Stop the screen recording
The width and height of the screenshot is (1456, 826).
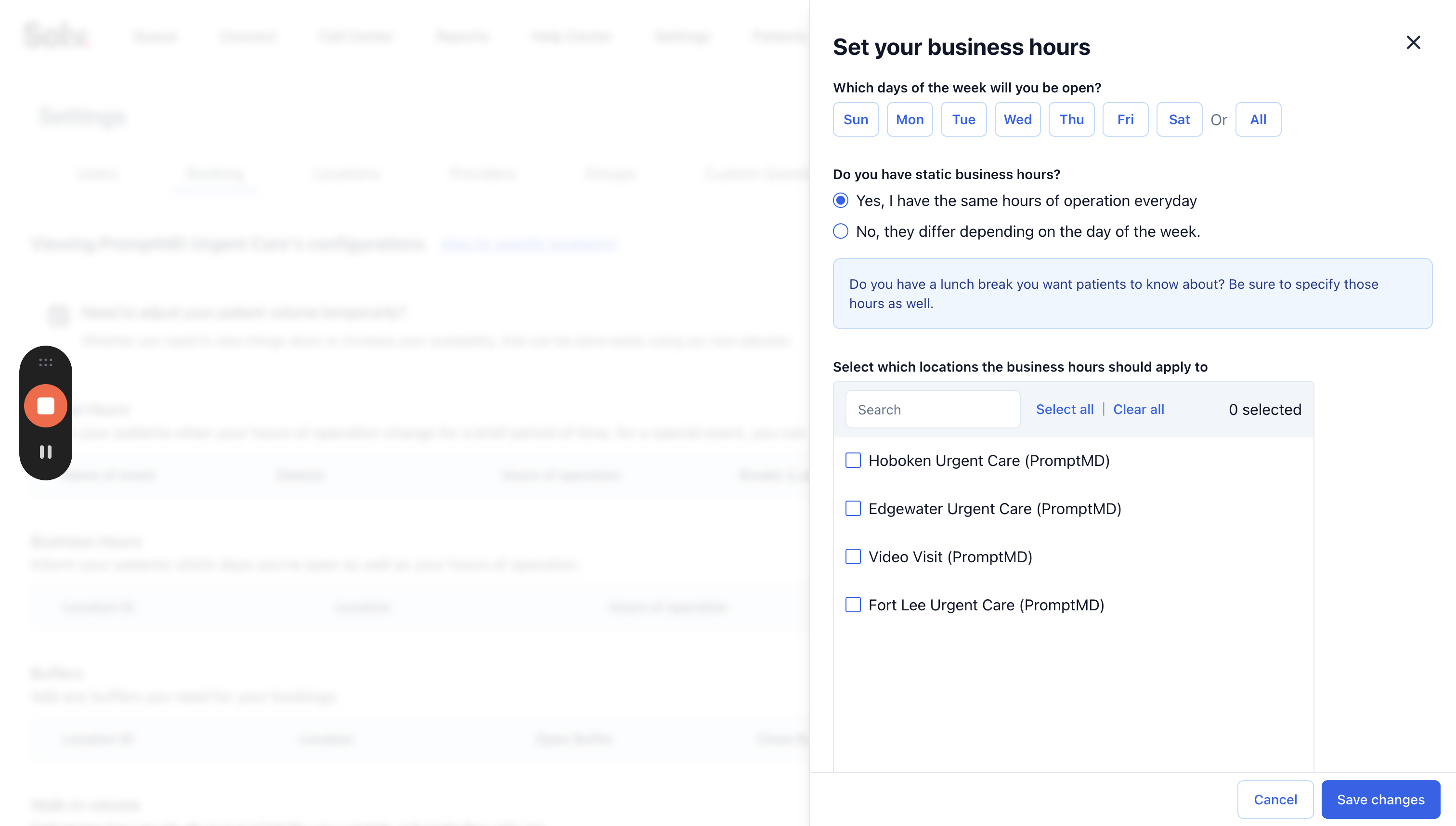click(x=45, y=406)
